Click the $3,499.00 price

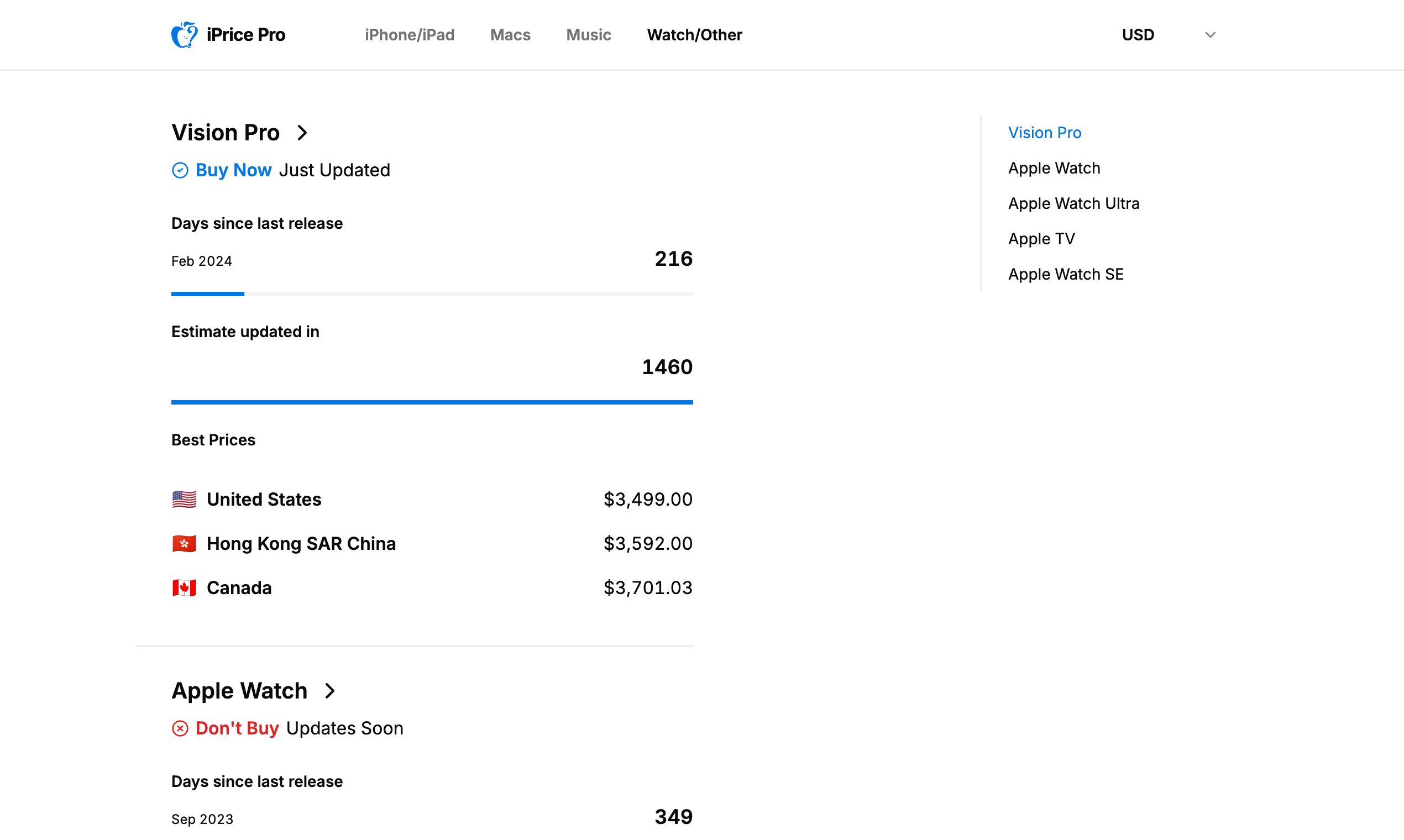[x=648, y=499]
